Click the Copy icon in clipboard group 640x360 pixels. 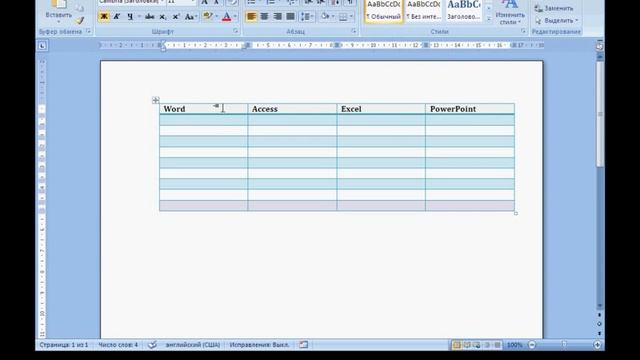[80, 8]
